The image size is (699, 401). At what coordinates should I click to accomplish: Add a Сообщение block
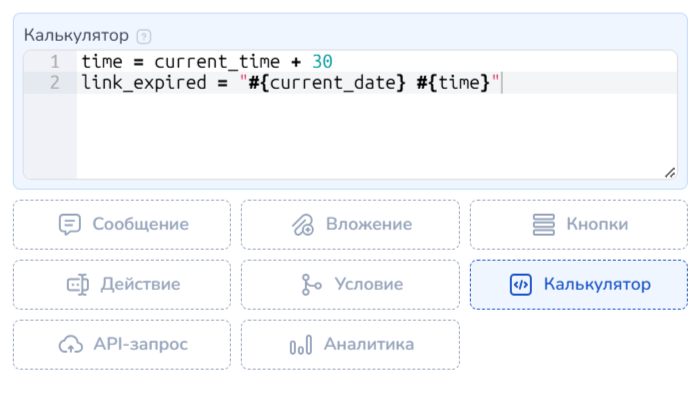[x=122, y=225]
